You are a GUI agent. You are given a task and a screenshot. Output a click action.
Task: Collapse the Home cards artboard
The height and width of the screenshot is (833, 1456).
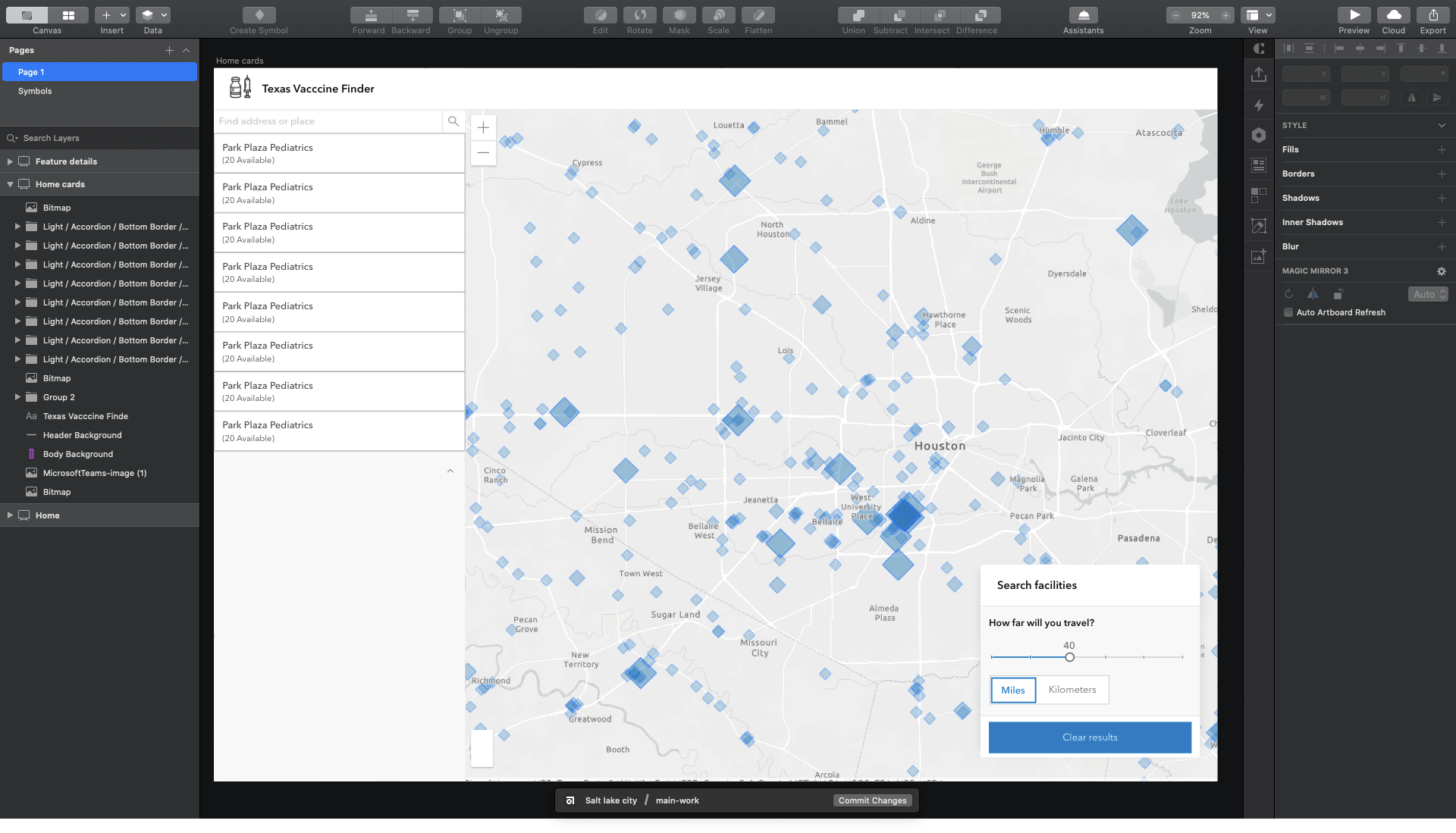[10, 184]
